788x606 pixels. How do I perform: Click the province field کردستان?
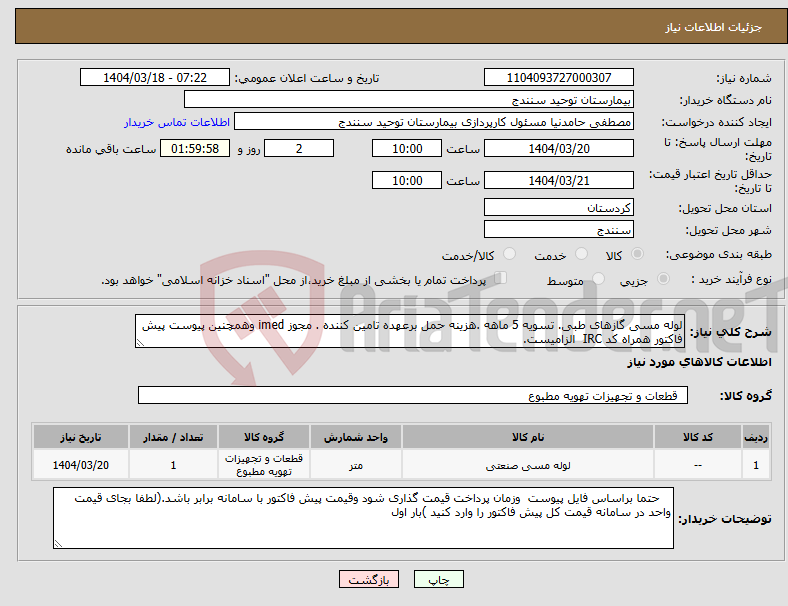[558, 207]
